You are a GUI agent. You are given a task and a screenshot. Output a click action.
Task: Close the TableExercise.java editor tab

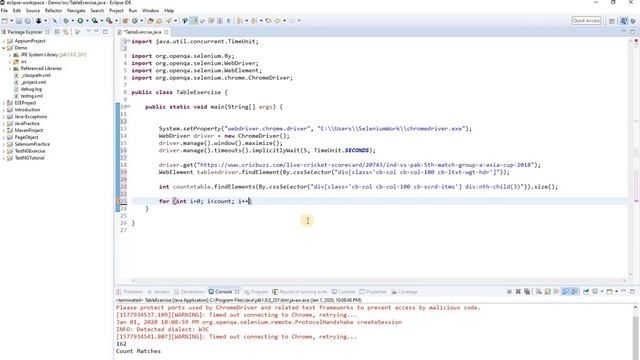pos(167,32)
